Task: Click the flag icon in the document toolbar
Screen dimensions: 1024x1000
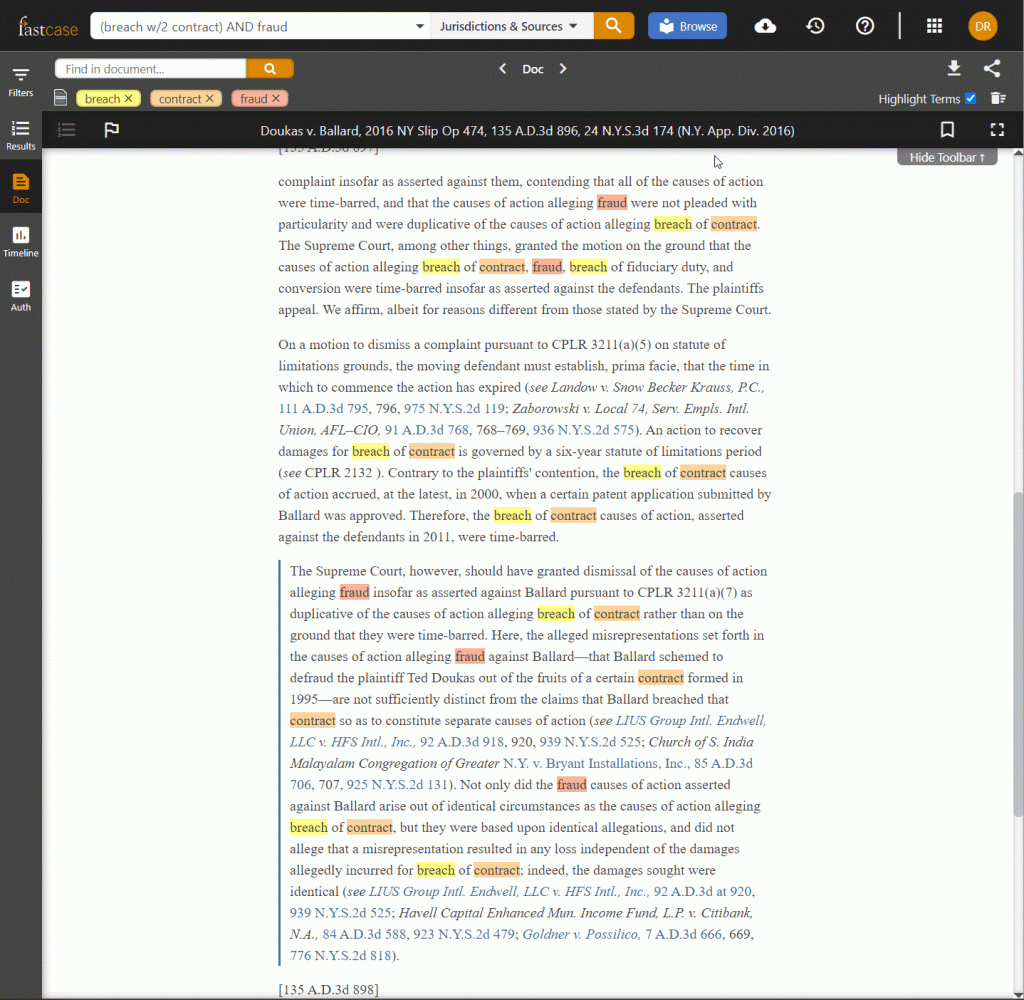Action: pyautogui.click(x=112, y=130)
